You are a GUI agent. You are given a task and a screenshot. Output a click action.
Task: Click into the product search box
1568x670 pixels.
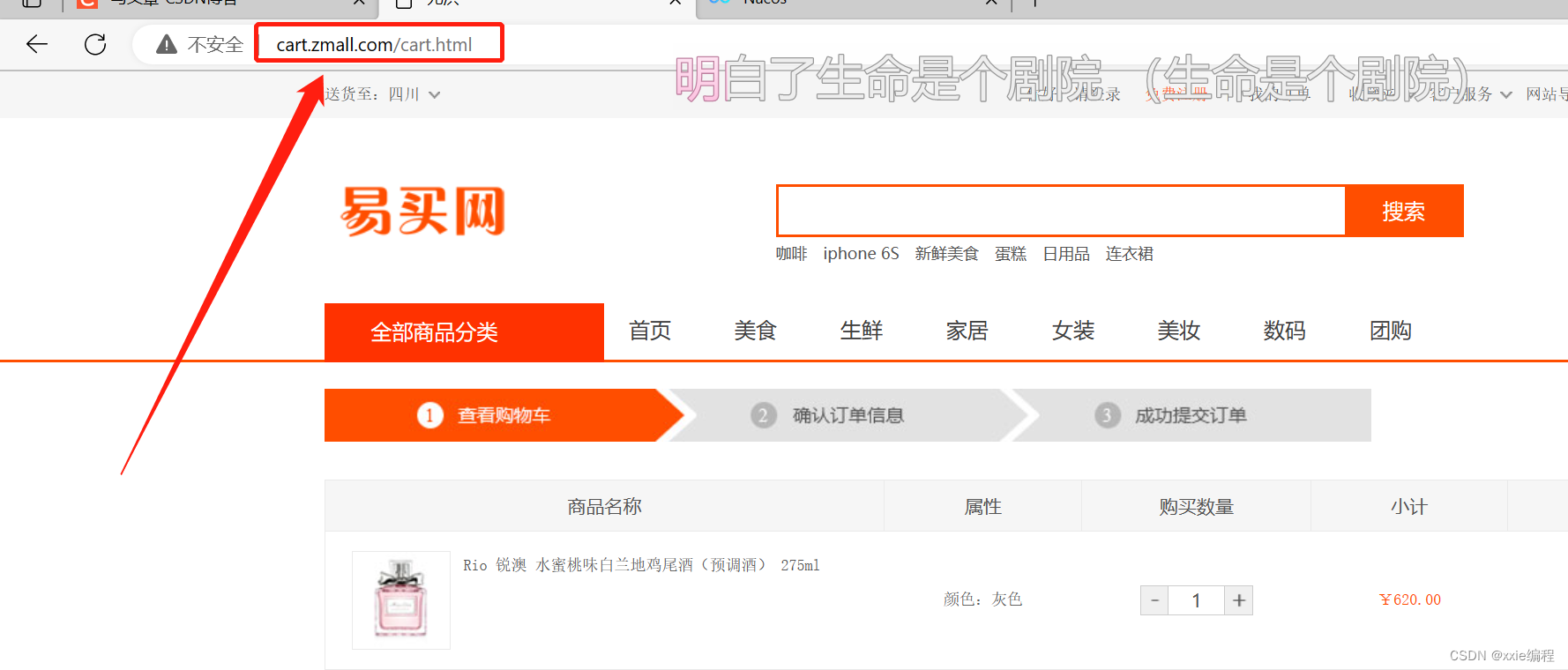(x=1061, y=211)
